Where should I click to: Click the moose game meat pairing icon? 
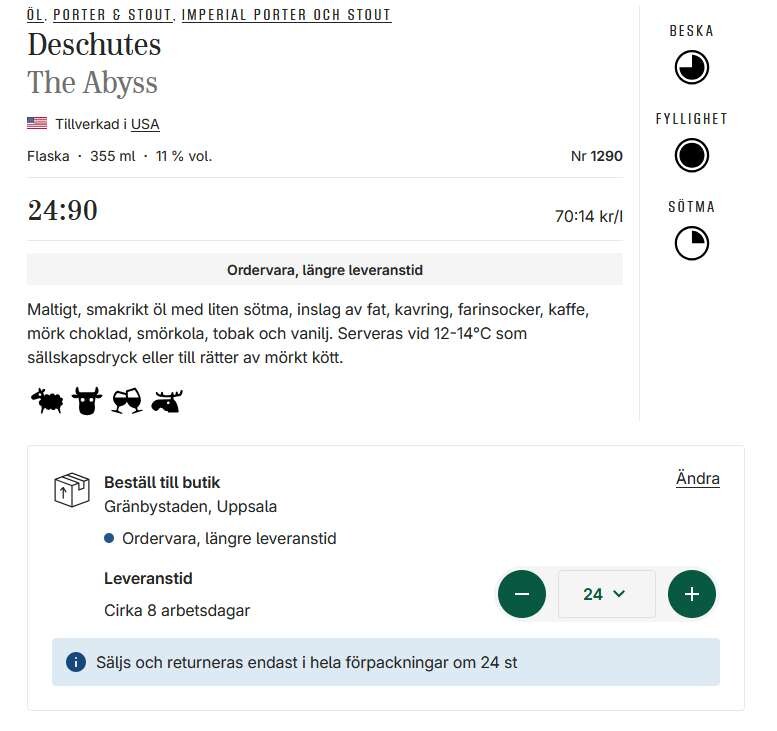point(167,402)
